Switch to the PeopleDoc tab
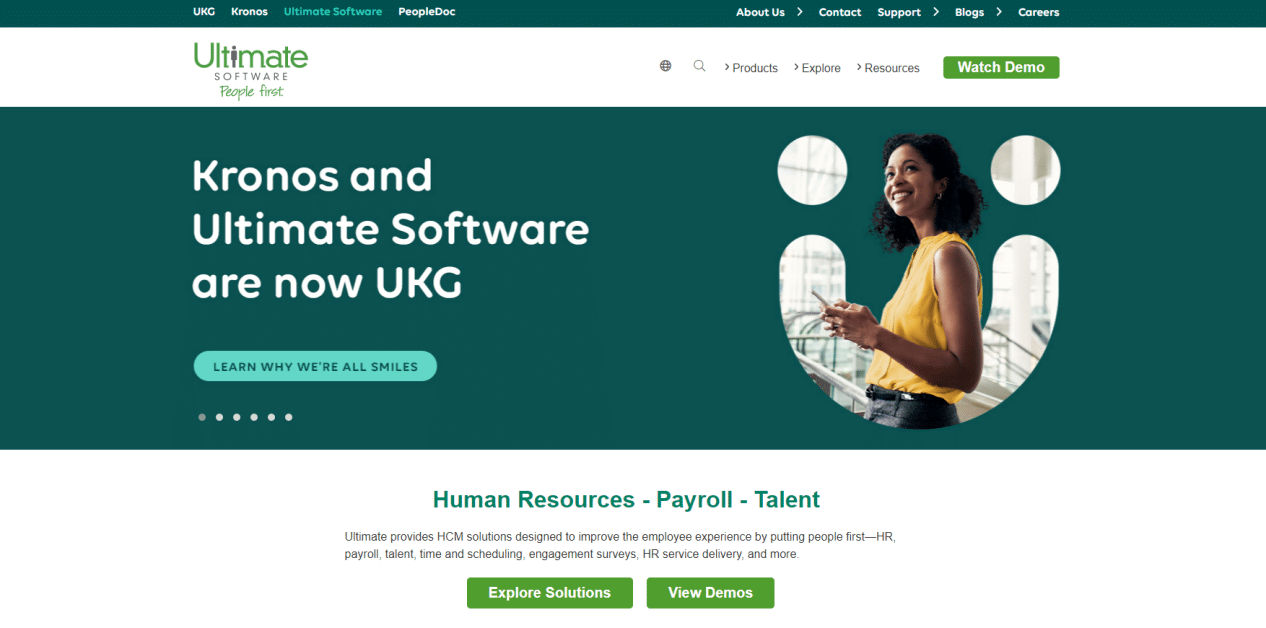This screenshot has height=628, width=1266. 427,12
